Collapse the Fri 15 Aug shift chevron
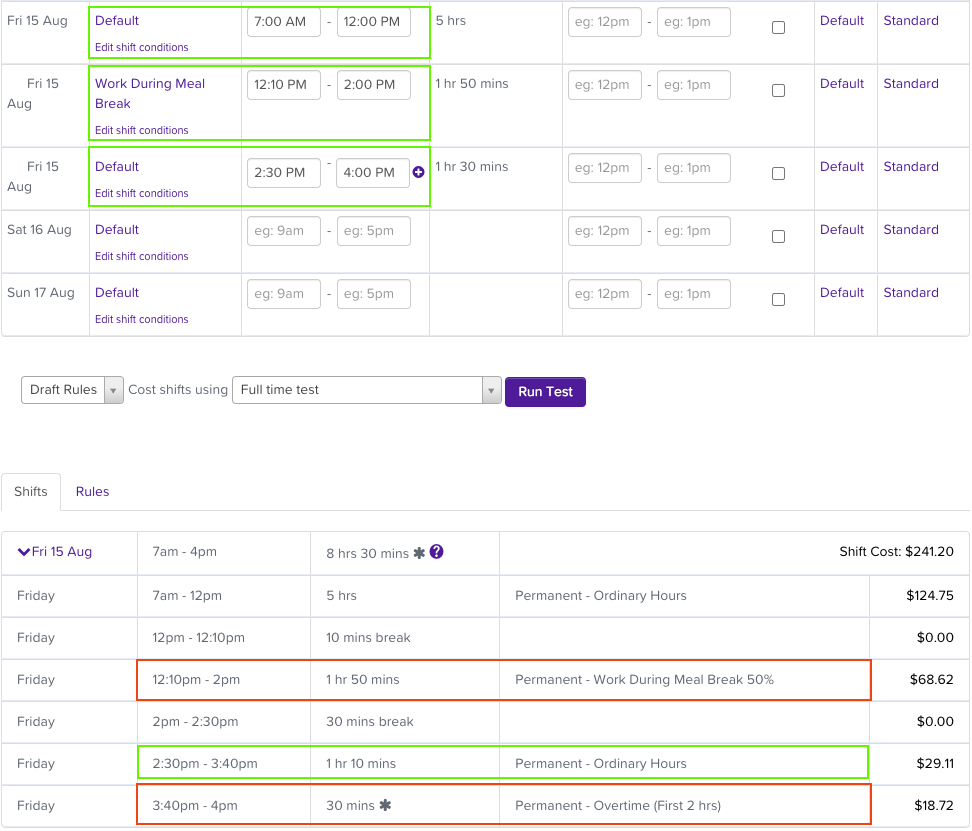Screen dimensions: 972x831 [x=24, y=552]
